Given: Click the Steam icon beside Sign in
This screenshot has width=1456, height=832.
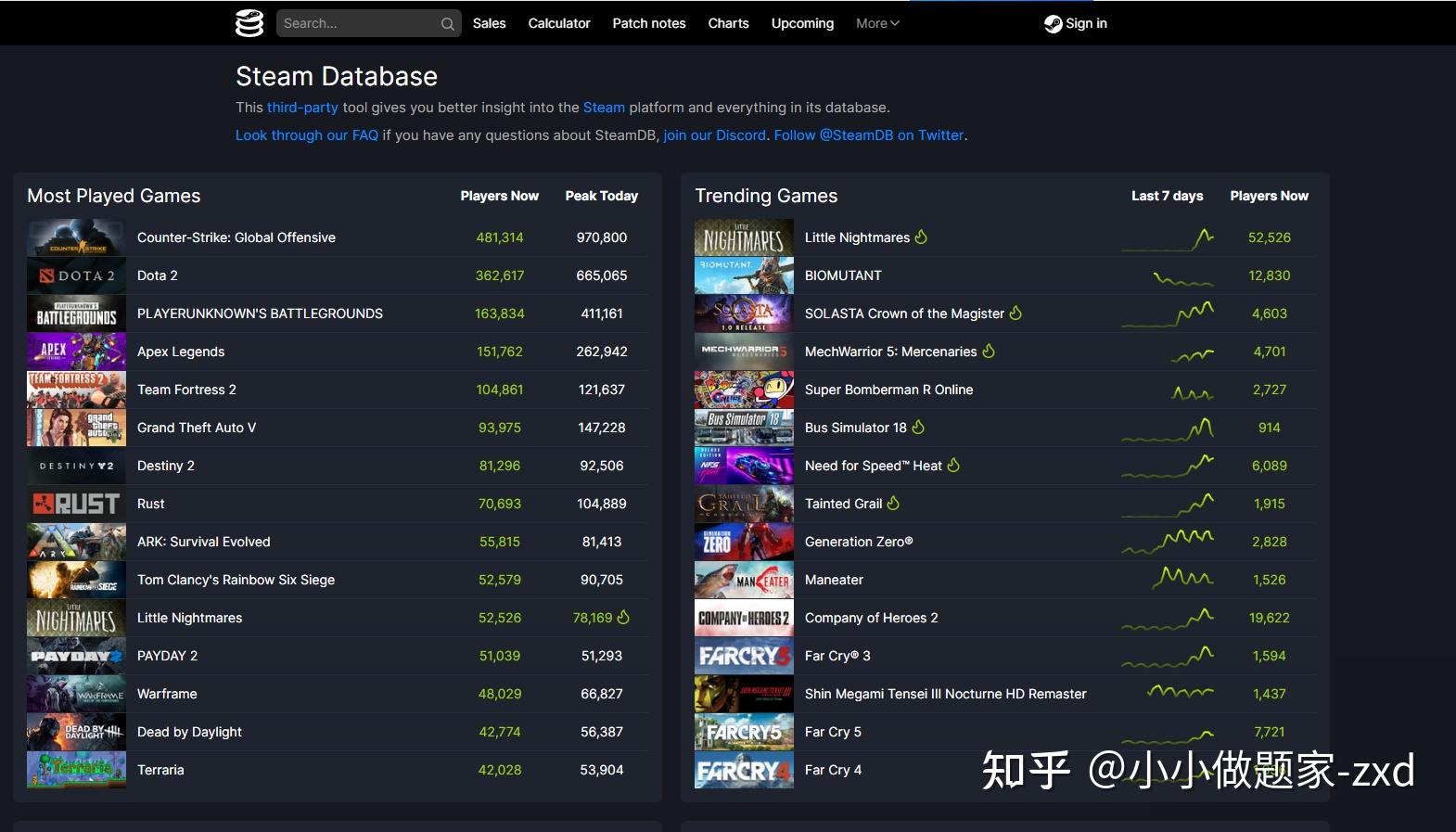Looking at the screenshot, I should [x=1054, y=24].
